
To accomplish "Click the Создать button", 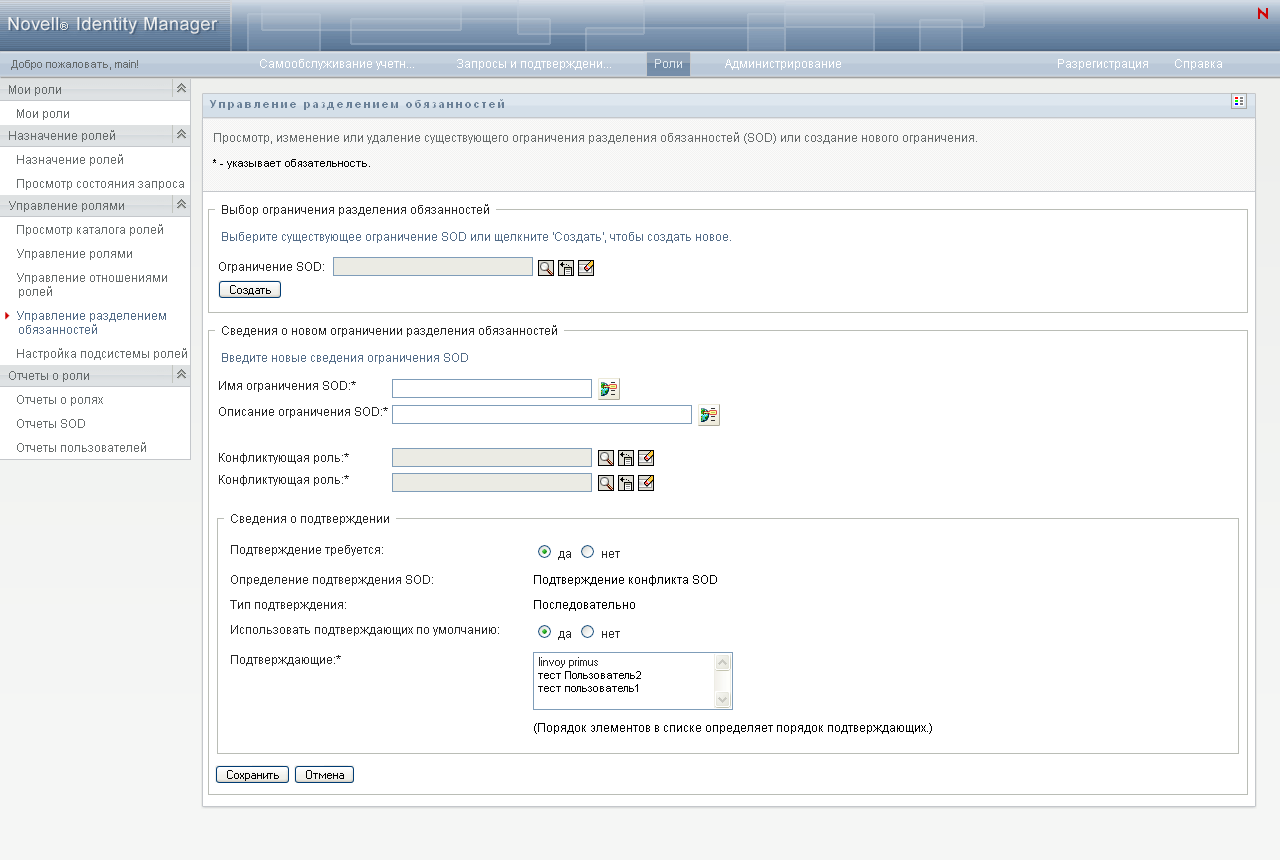I will tap(250, 290).
